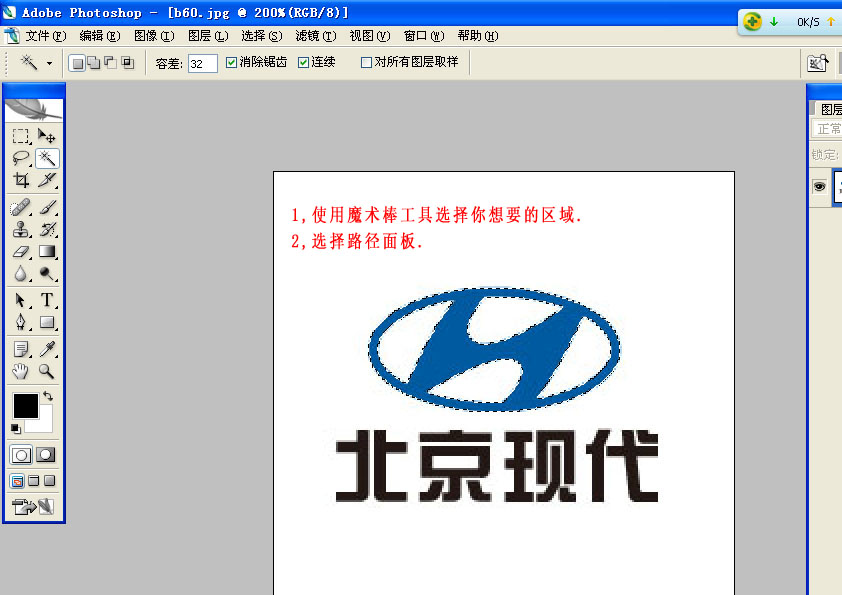This screenshot has height=595, width=842.
Task: Select the Move tool
Action: (x=47, y=136)
